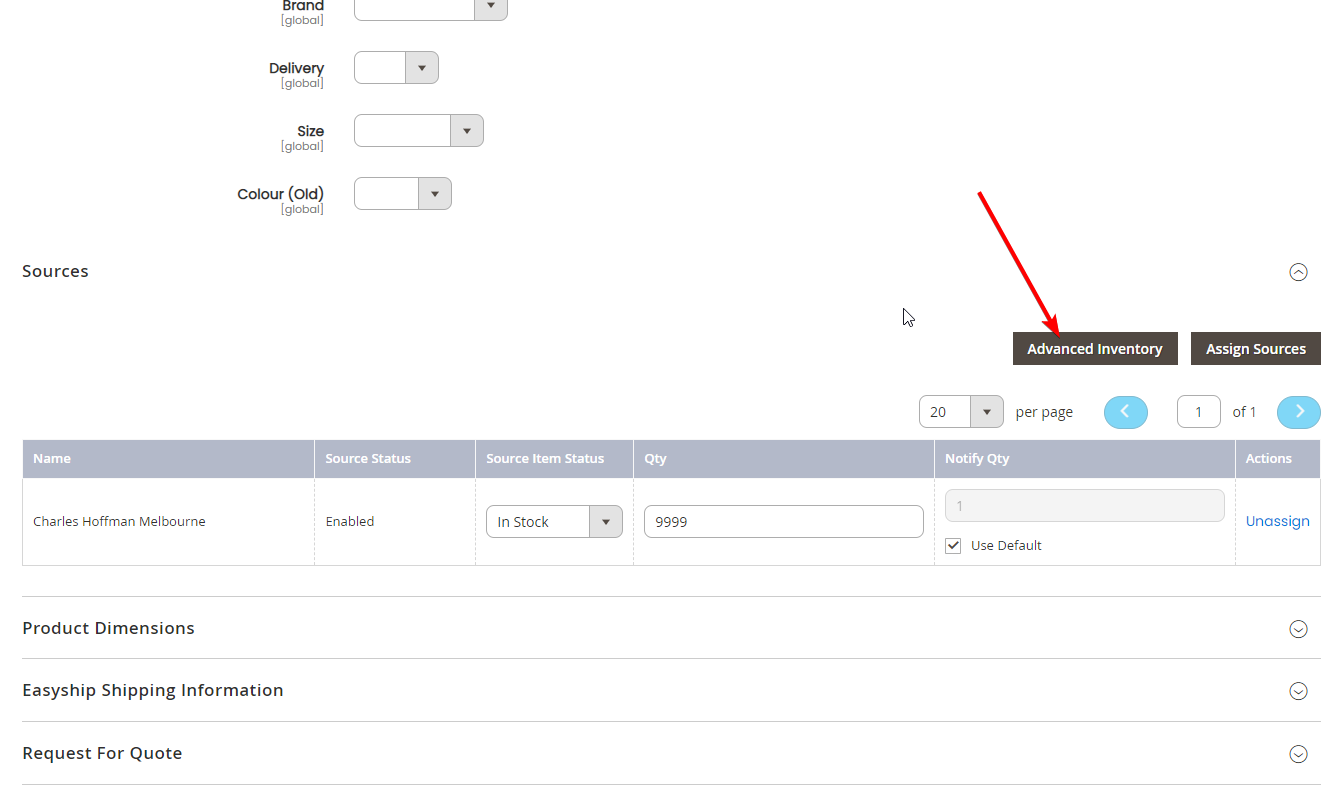
Task: Collapse the Sources section
Action: click(x=1298, y=272)
